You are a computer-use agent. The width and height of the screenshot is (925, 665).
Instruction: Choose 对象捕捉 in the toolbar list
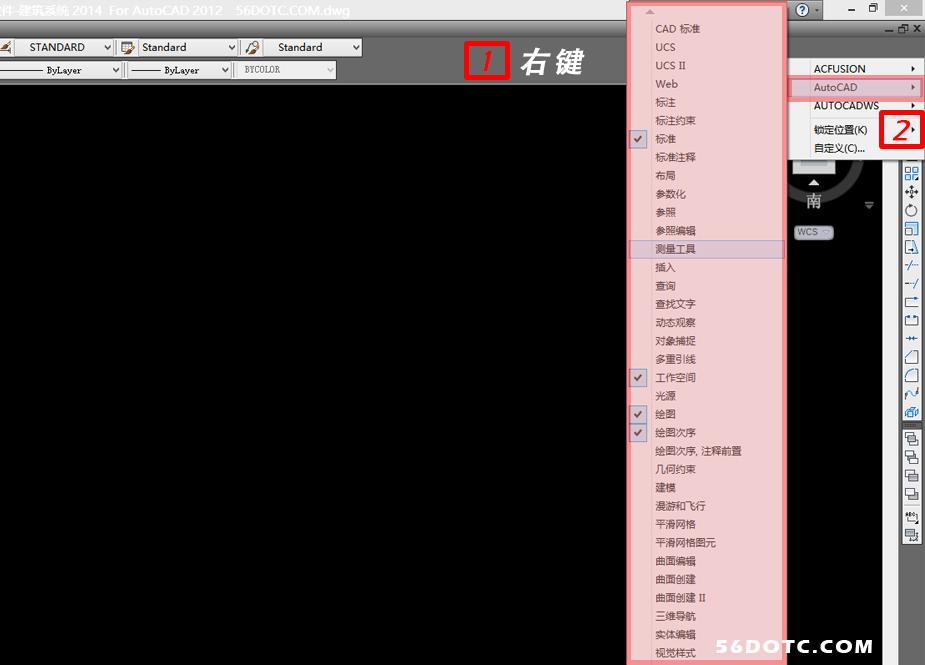pyautogui.click(x=675, y=341)
